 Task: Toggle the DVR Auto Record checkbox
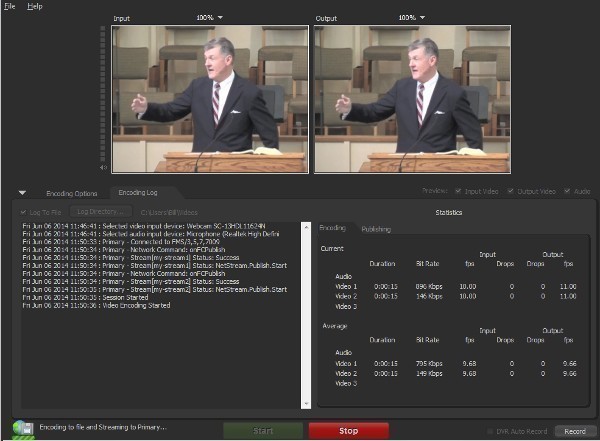490,431
